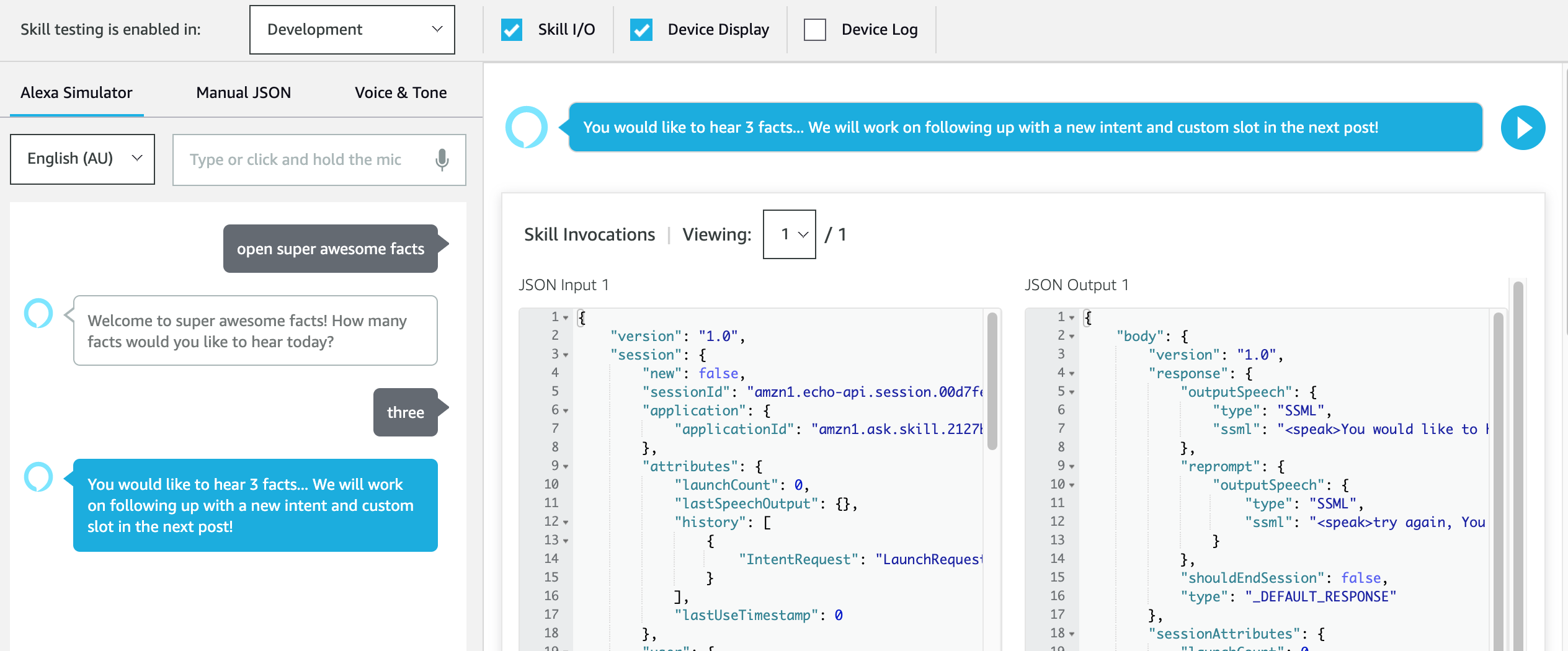Uncheck the Skill I/O checkbox
This screenshot has width=1568, height=651.
click(512, 30)
